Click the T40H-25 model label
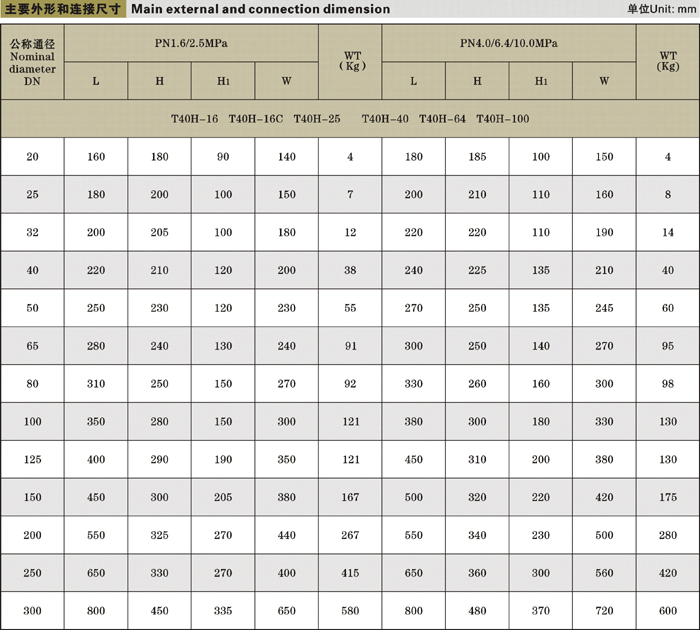 click(317, 119)
